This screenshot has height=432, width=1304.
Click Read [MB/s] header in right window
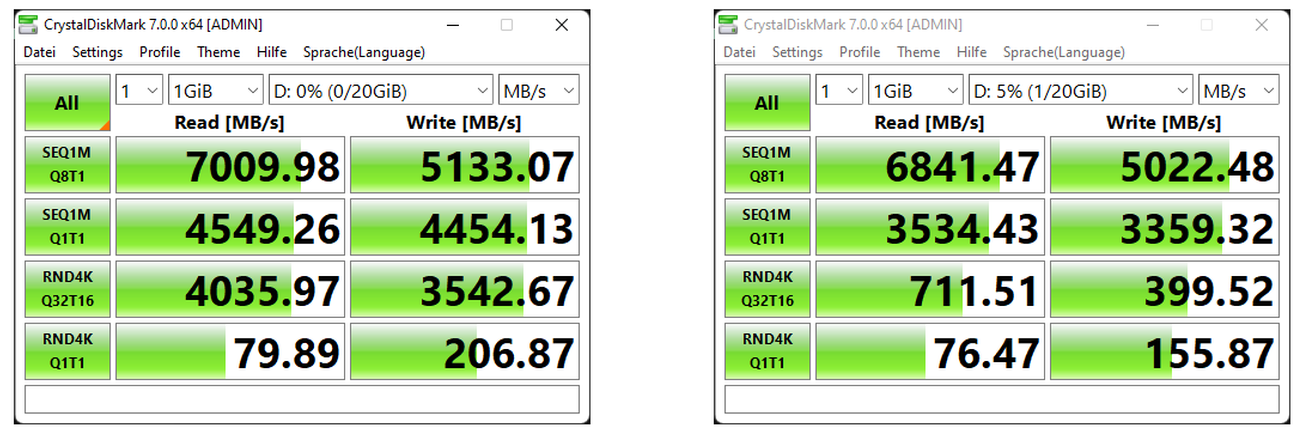(x=930, y=122)
